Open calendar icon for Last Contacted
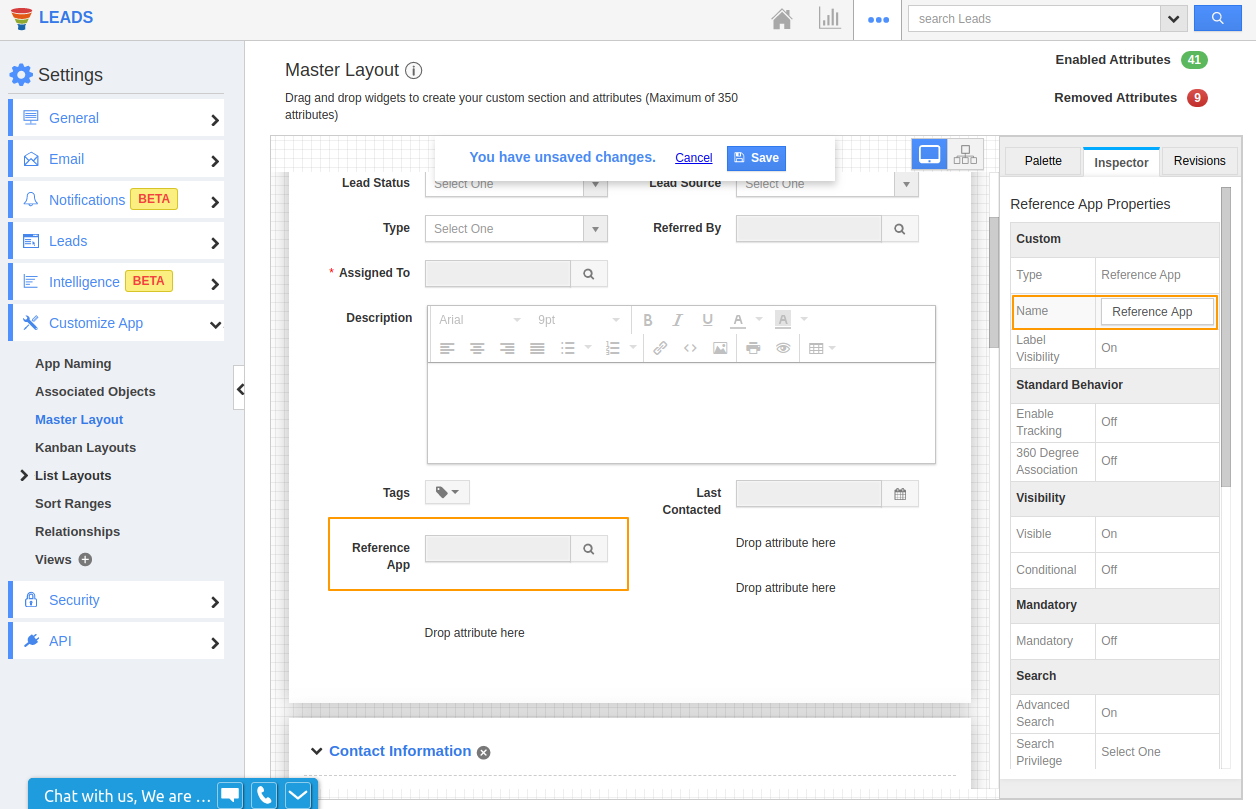Image resolution: width=1256 pixels, height=809 pixels. coord(900,494)
